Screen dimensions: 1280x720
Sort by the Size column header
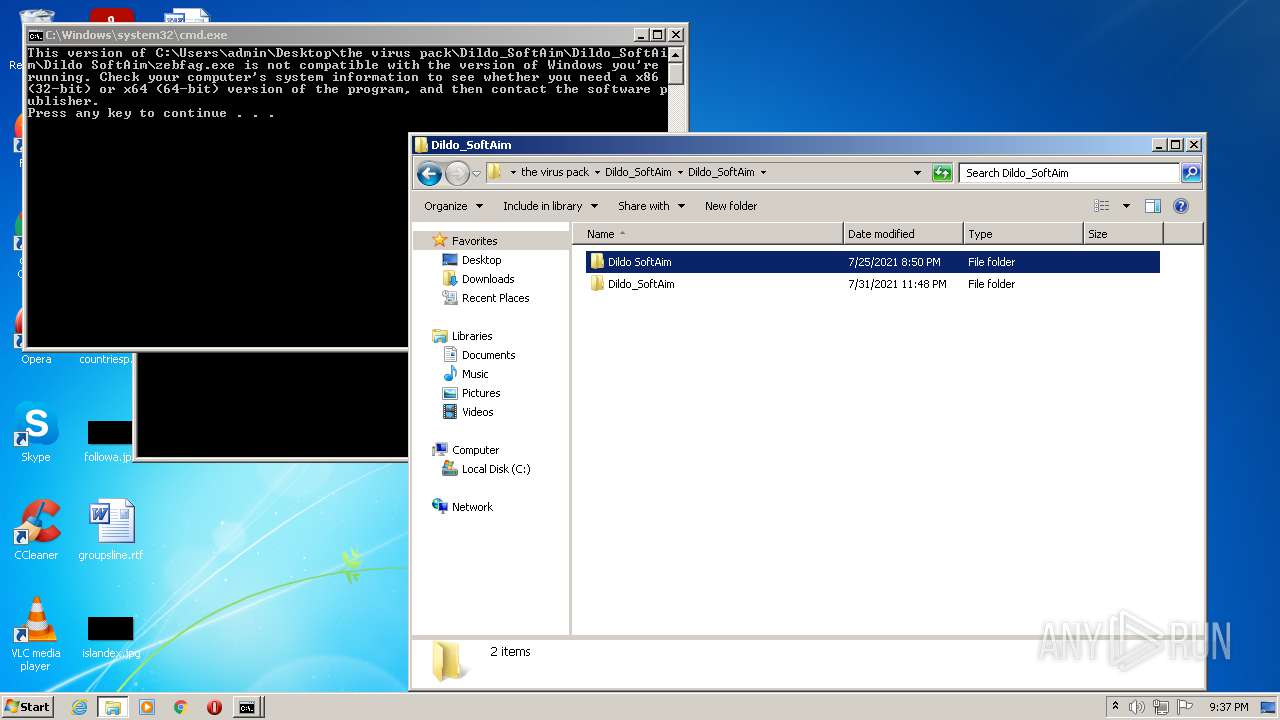coord(1123,234)
